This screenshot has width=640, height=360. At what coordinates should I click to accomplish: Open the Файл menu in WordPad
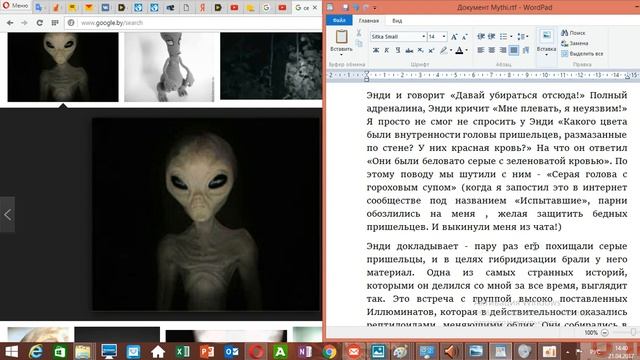click(339, 20)
